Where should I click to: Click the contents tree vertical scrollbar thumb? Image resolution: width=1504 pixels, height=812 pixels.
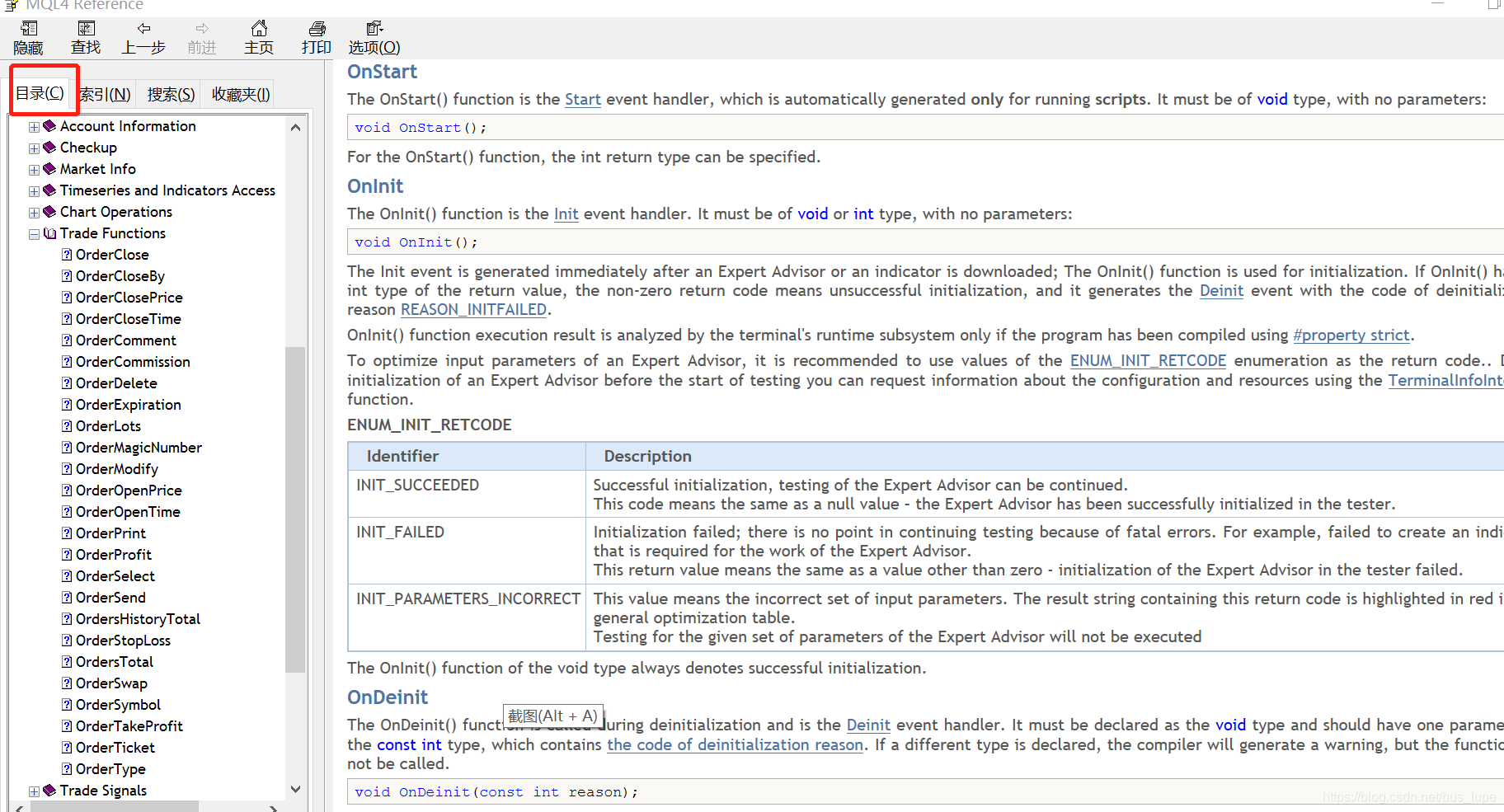[295, 509]
